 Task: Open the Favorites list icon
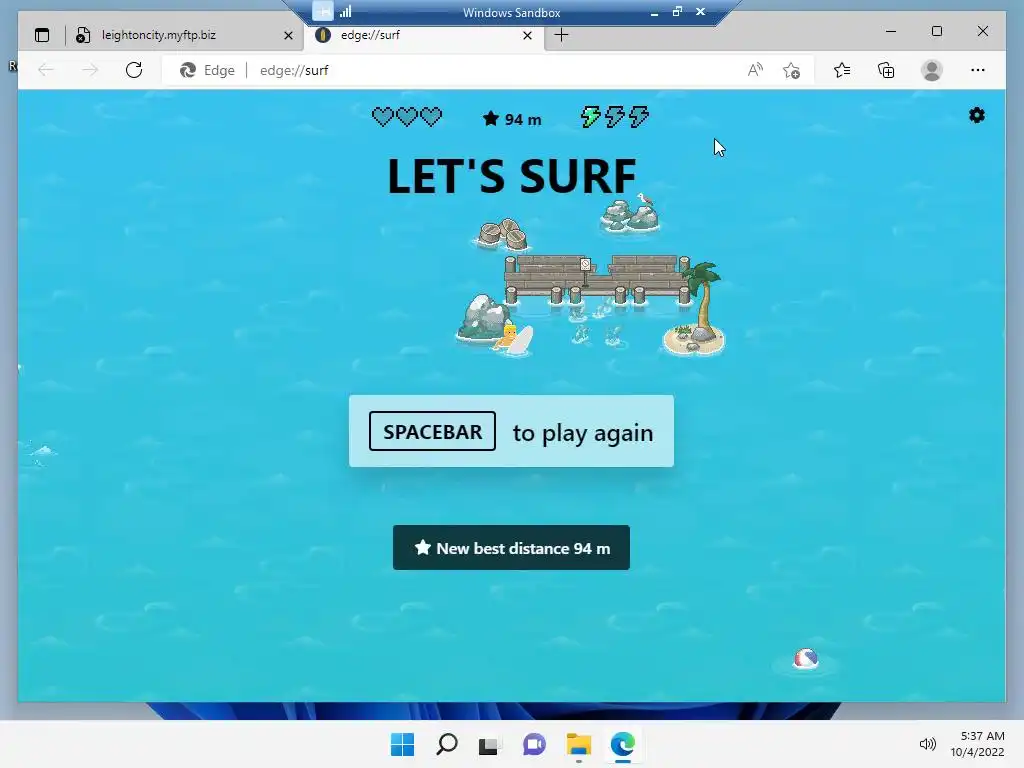click(x=842, y=70)
